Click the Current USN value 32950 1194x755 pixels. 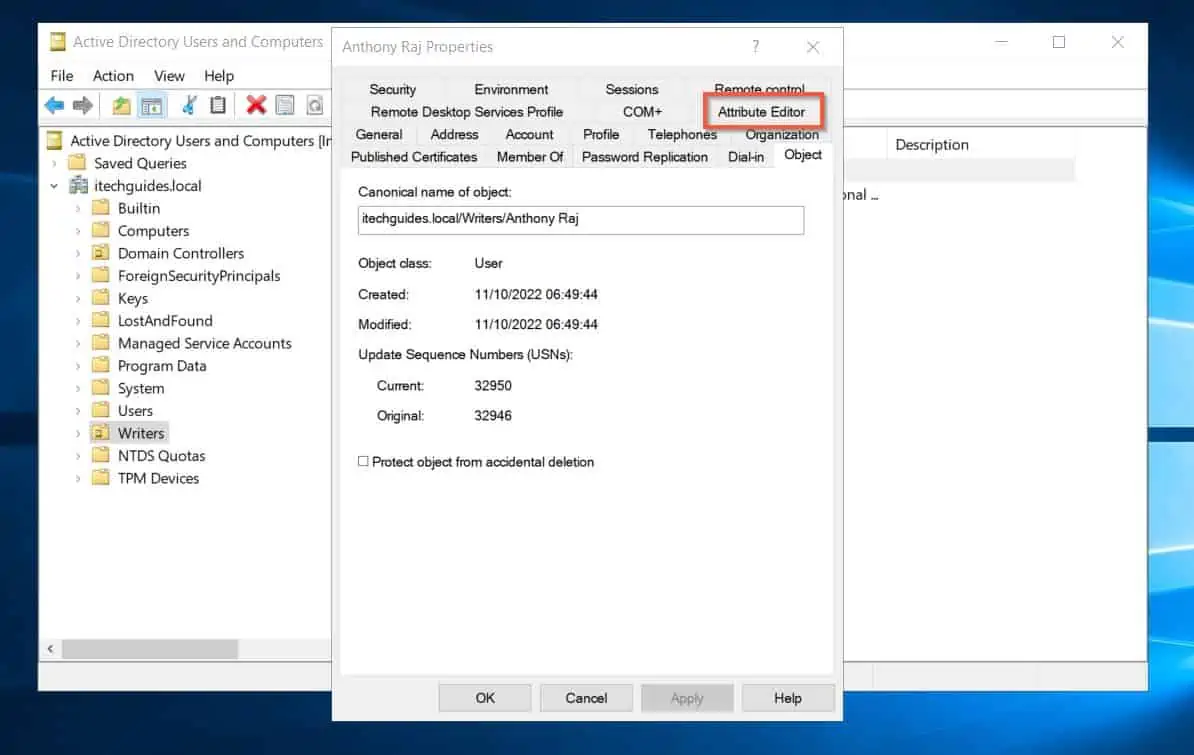493,385
